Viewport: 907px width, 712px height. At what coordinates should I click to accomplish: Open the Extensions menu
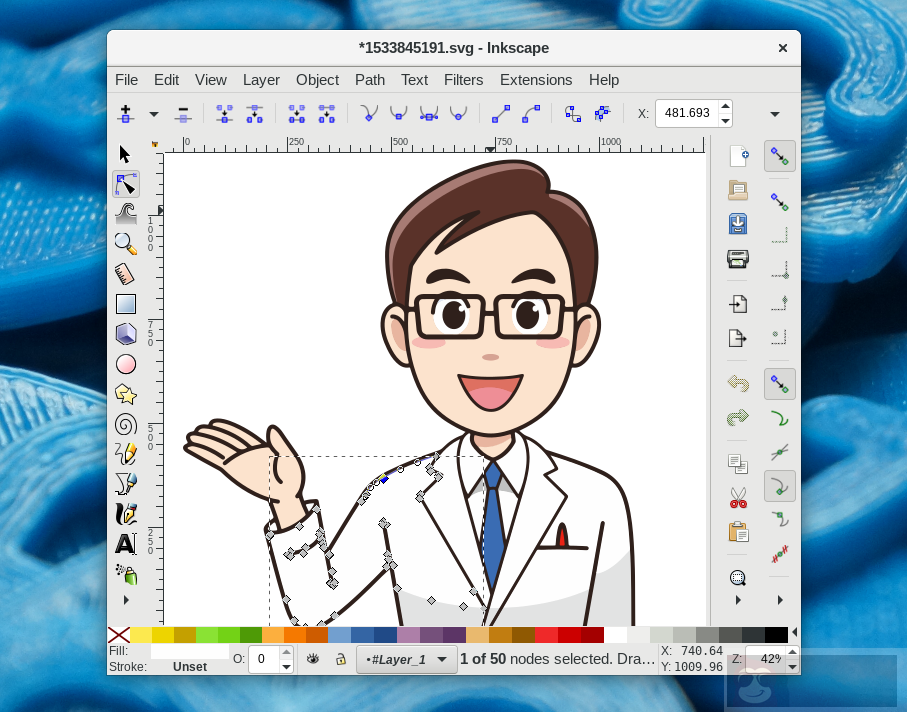pyautogui.click(x=535, y=80)
